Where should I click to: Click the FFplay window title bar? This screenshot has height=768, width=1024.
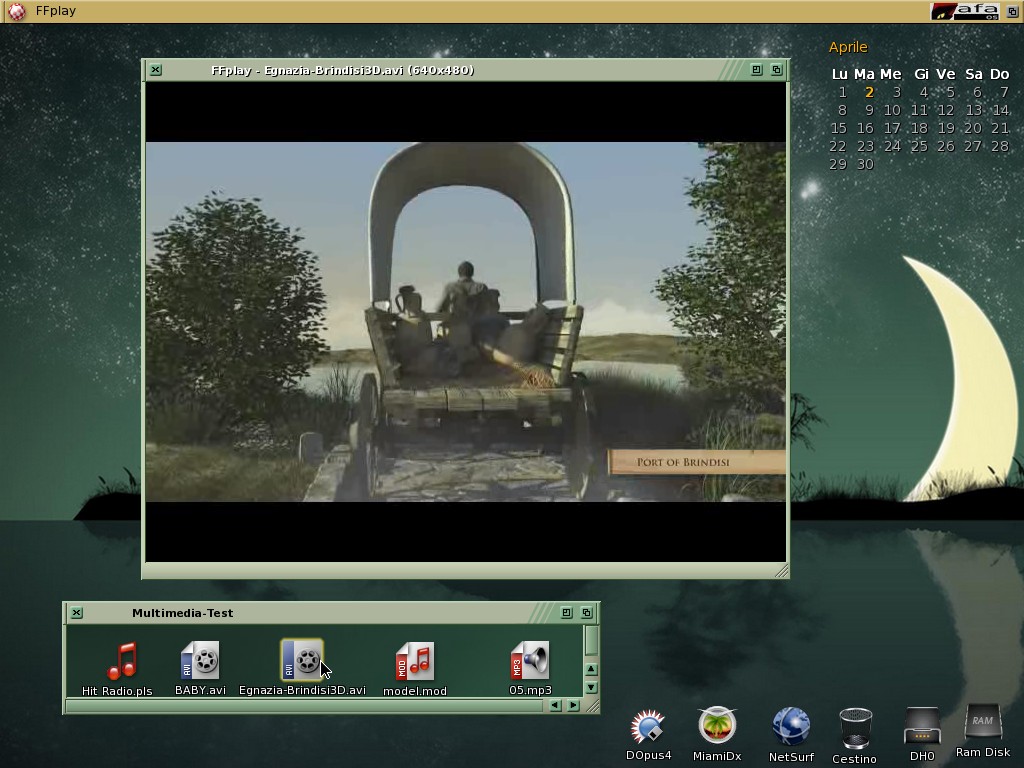[x=450, y=70]
